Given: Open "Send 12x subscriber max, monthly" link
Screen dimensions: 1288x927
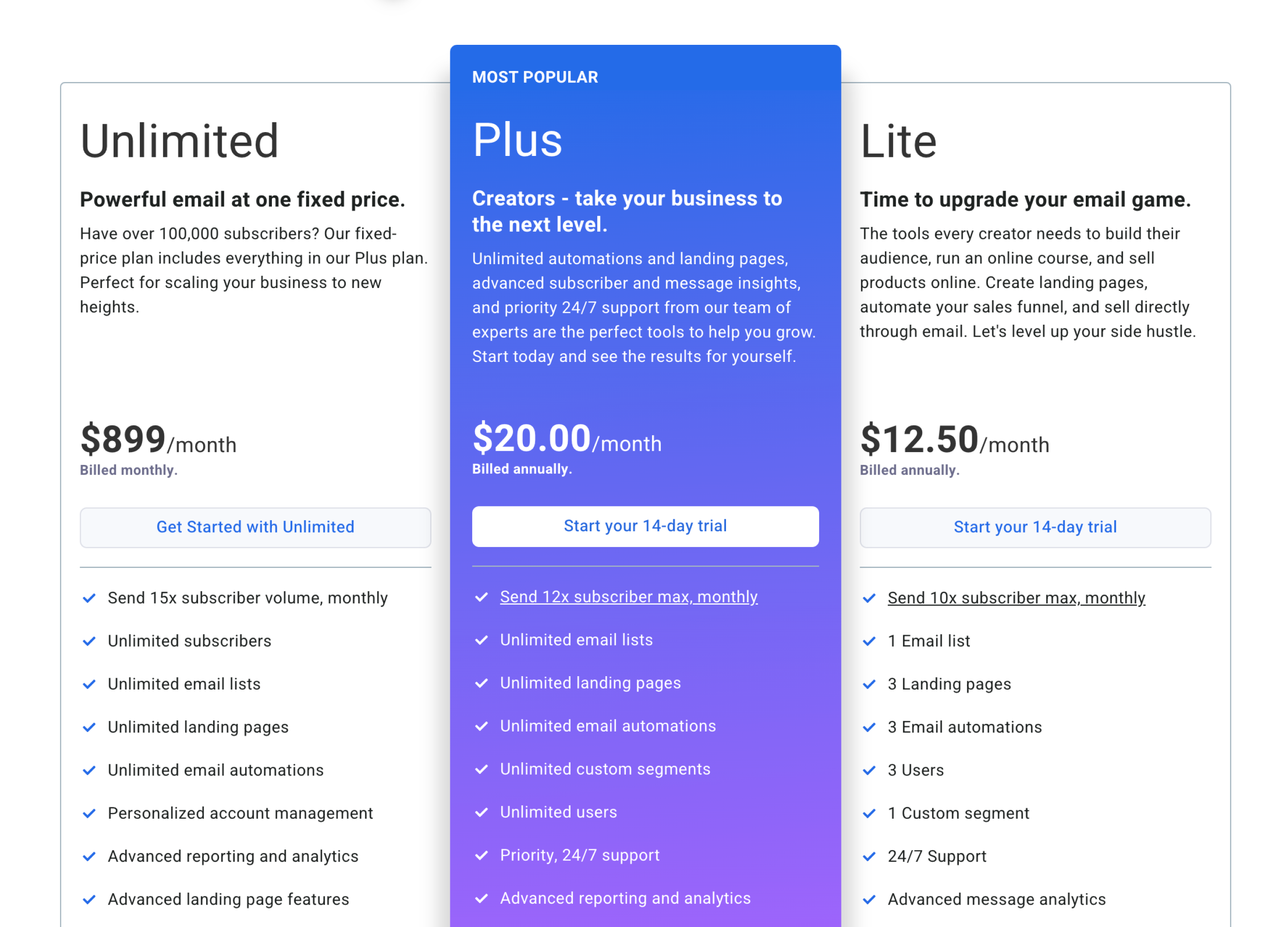Looking at the screenshot, I should coord(628,597).
